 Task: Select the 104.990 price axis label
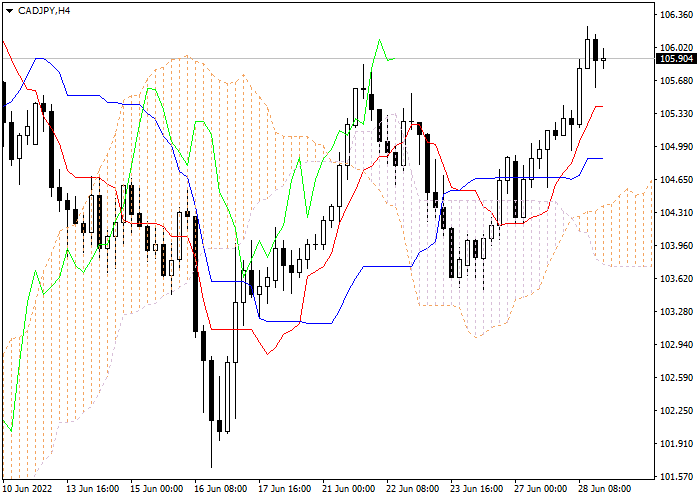click(x=676, y=146)
